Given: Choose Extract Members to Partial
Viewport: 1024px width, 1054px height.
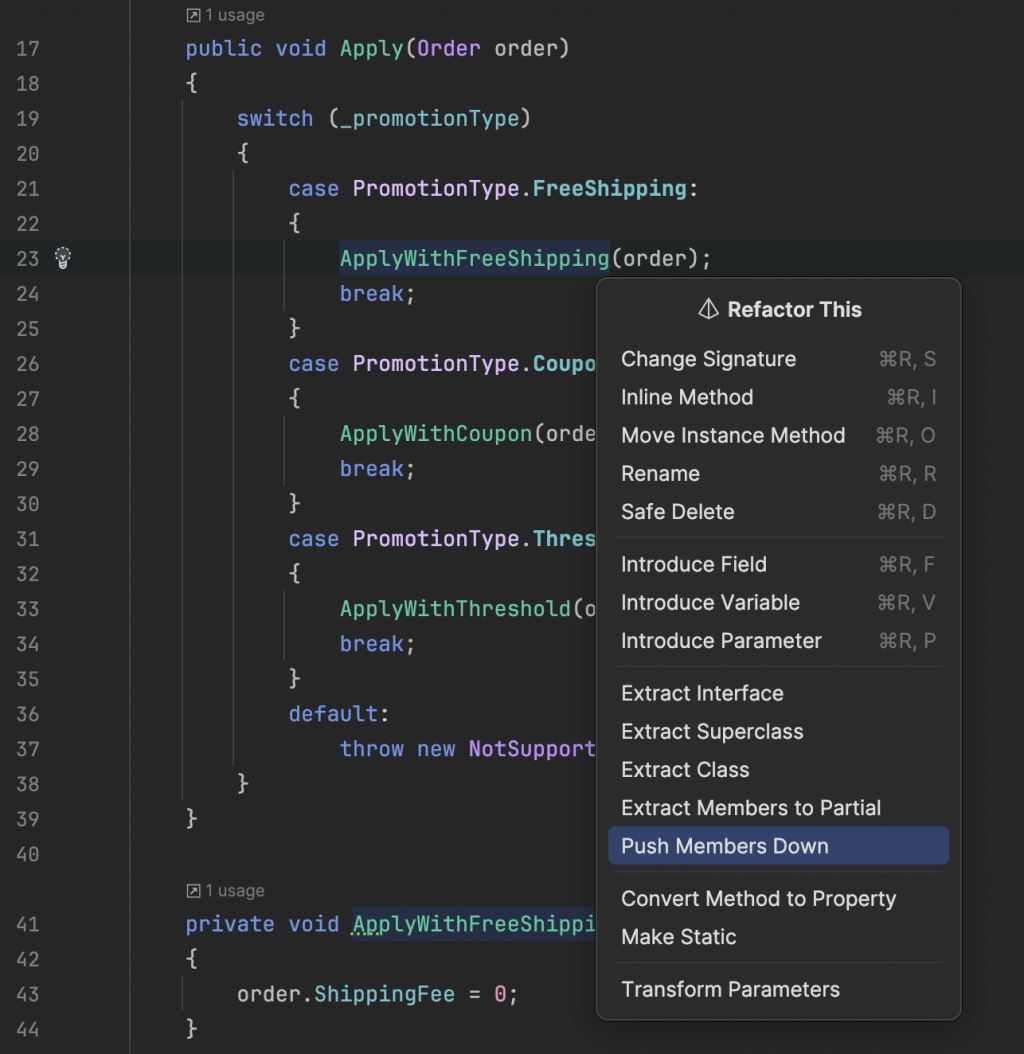Looking at the screenshot, I should click(x=751, y=807).
